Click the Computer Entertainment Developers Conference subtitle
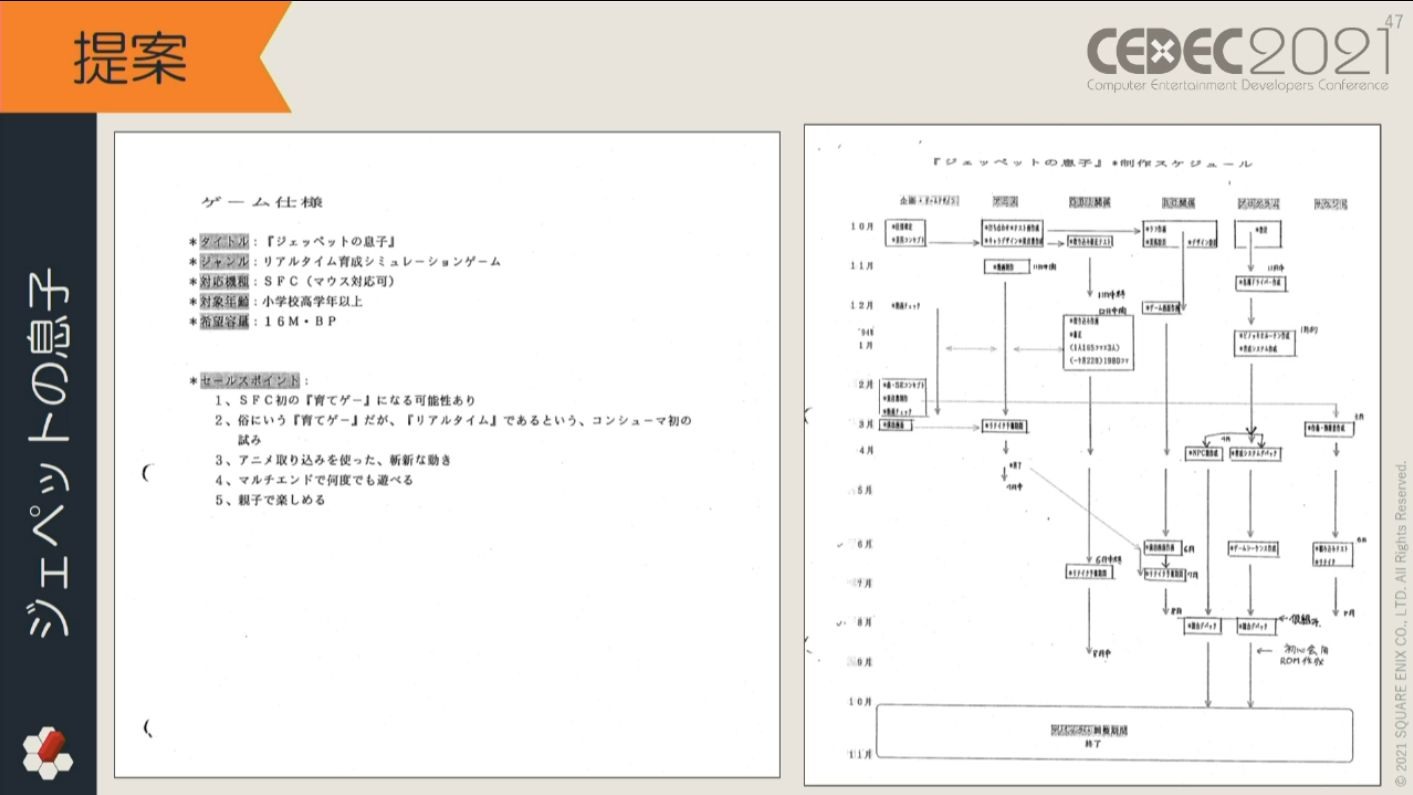This screenshot has height=795, width=1413. (x=1237, y=85)
